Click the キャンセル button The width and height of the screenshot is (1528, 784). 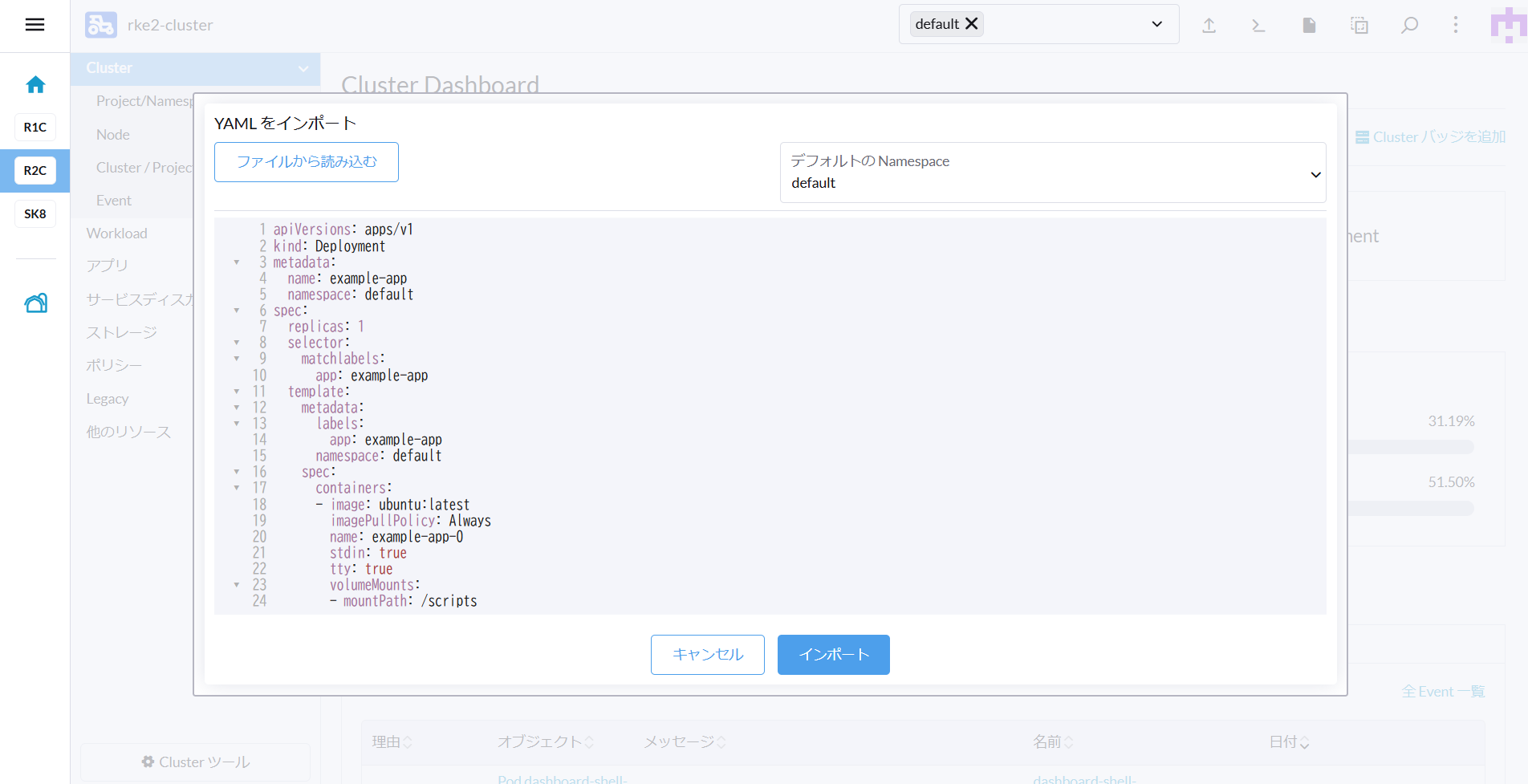pyautogui.click(x=708, y=655)
